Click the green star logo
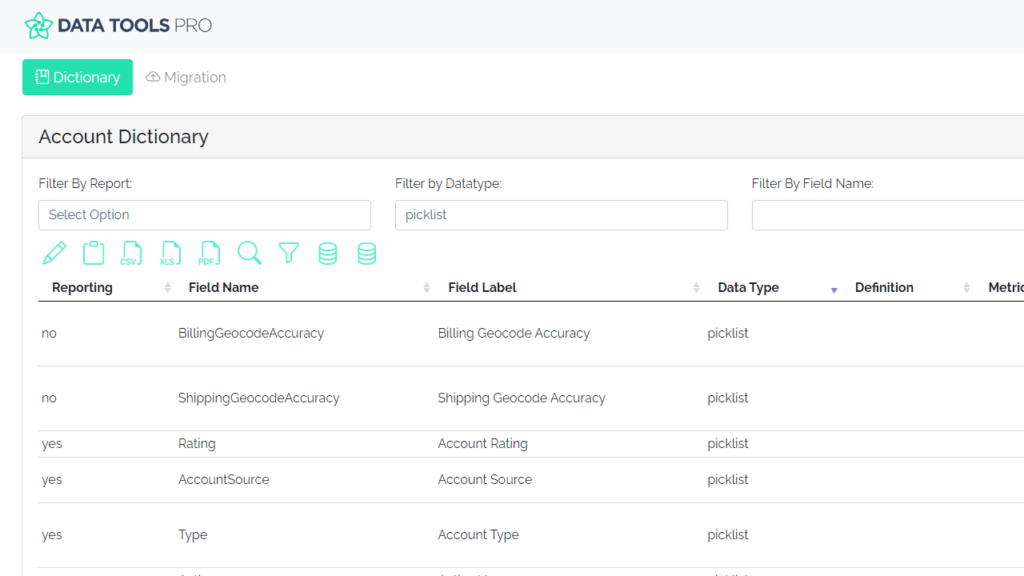 (38, 25)
